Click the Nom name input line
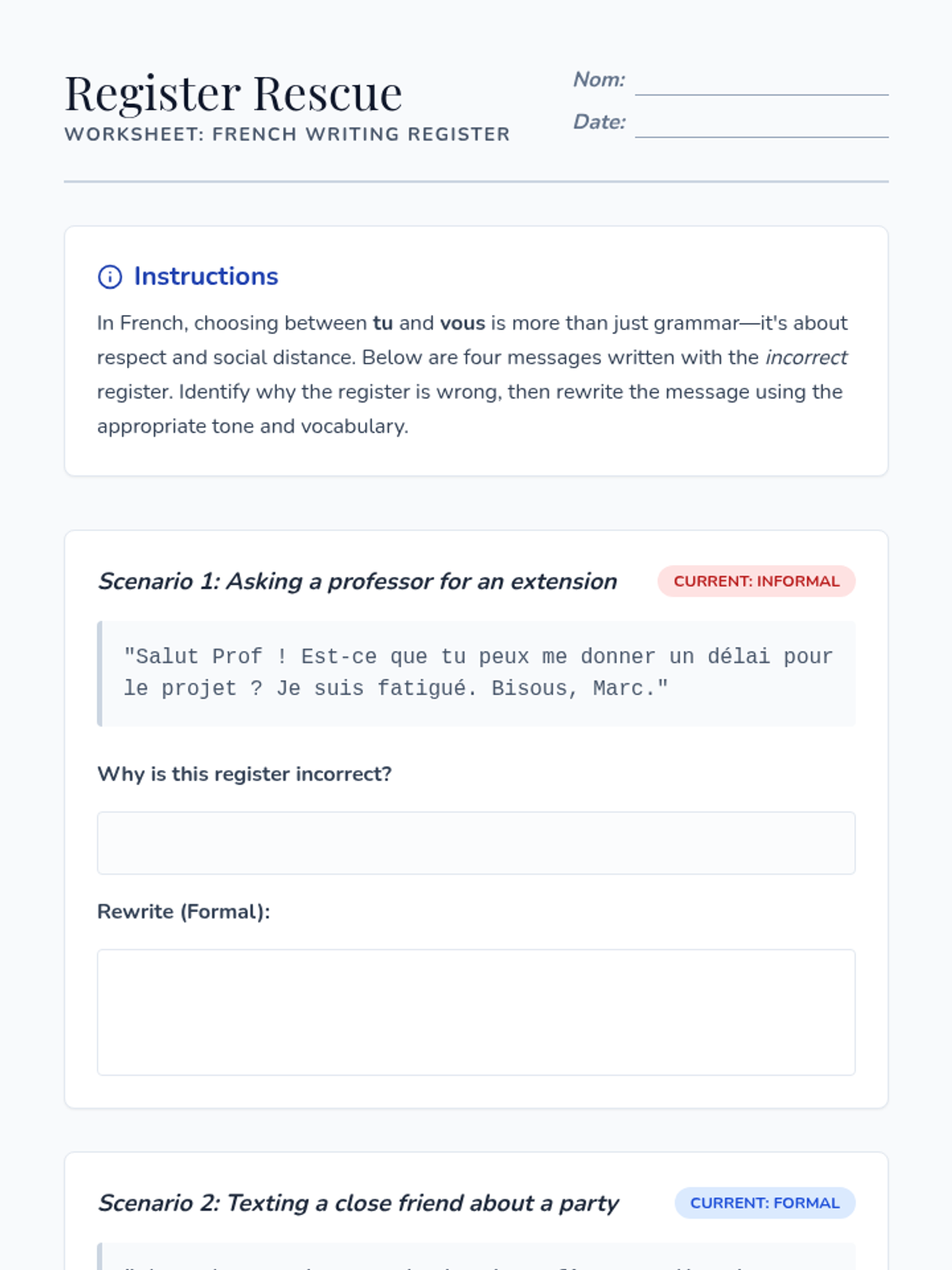The height and width of the screenshot is (1270, 952). tap(761, 84)
